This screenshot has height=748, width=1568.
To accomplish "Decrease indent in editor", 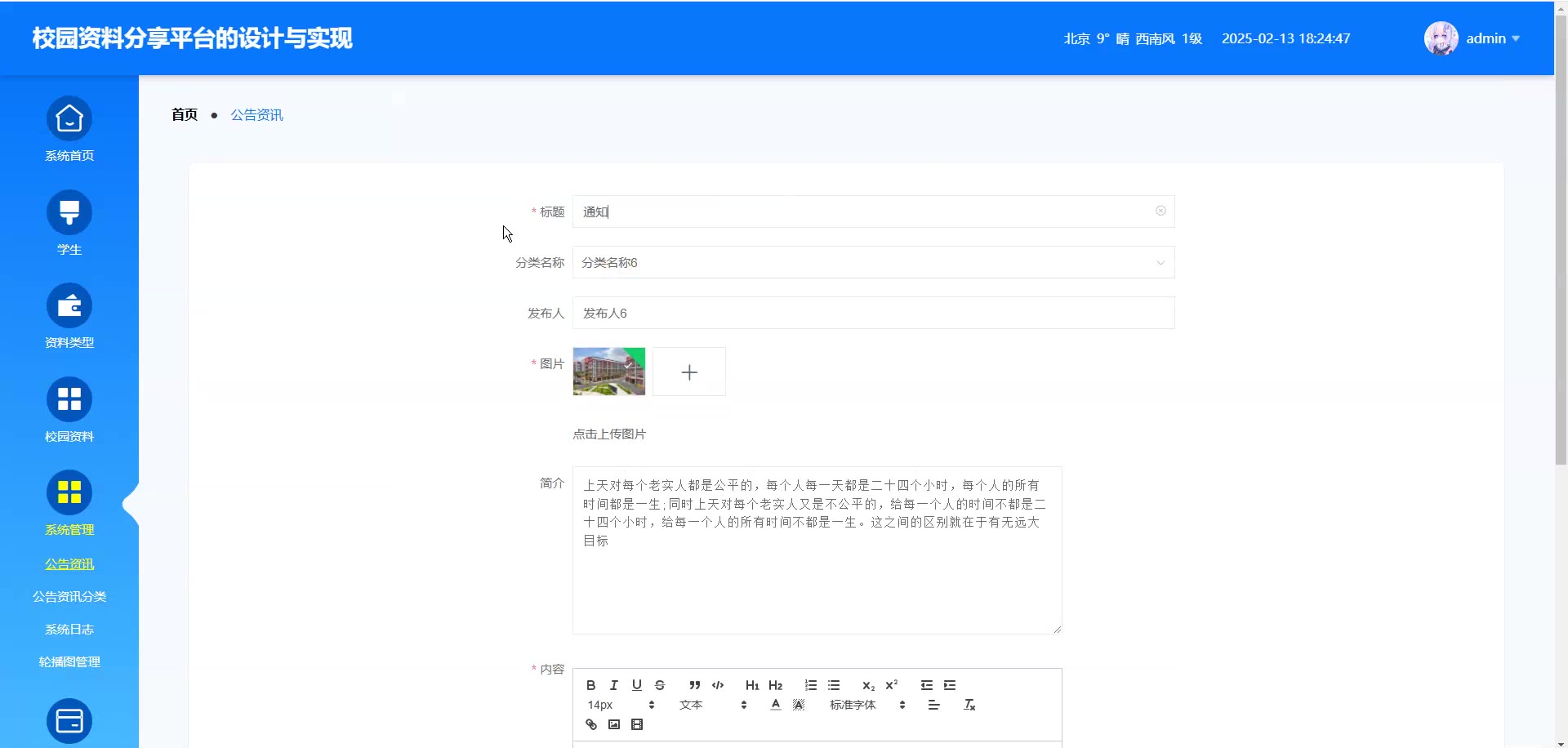I will point(927,685).
